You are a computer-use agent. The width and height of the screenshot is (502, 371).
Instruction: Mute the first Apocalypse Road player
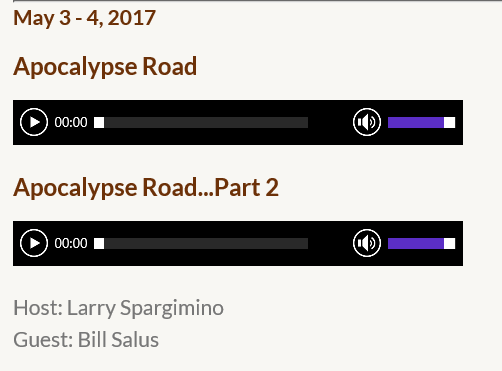(367, 122)
